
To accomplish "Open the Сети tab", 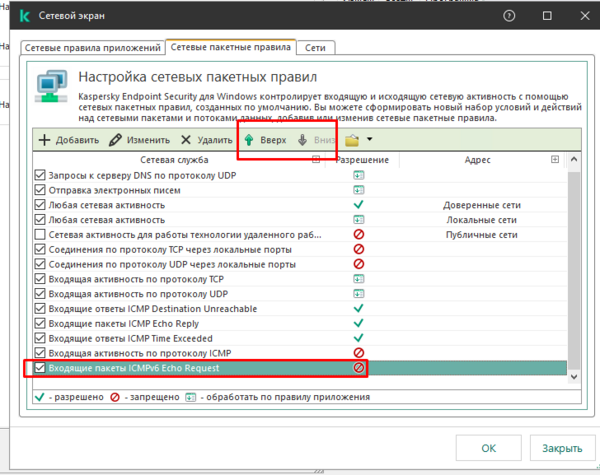I will [315, 47].
